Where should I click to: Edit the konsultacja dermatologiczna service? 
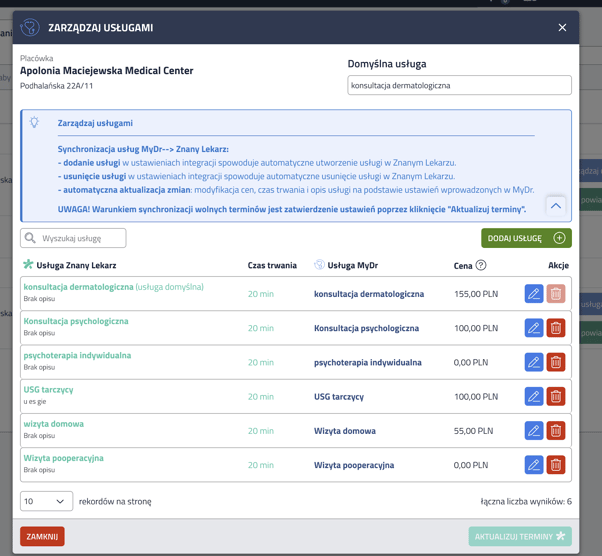(534, 294)
